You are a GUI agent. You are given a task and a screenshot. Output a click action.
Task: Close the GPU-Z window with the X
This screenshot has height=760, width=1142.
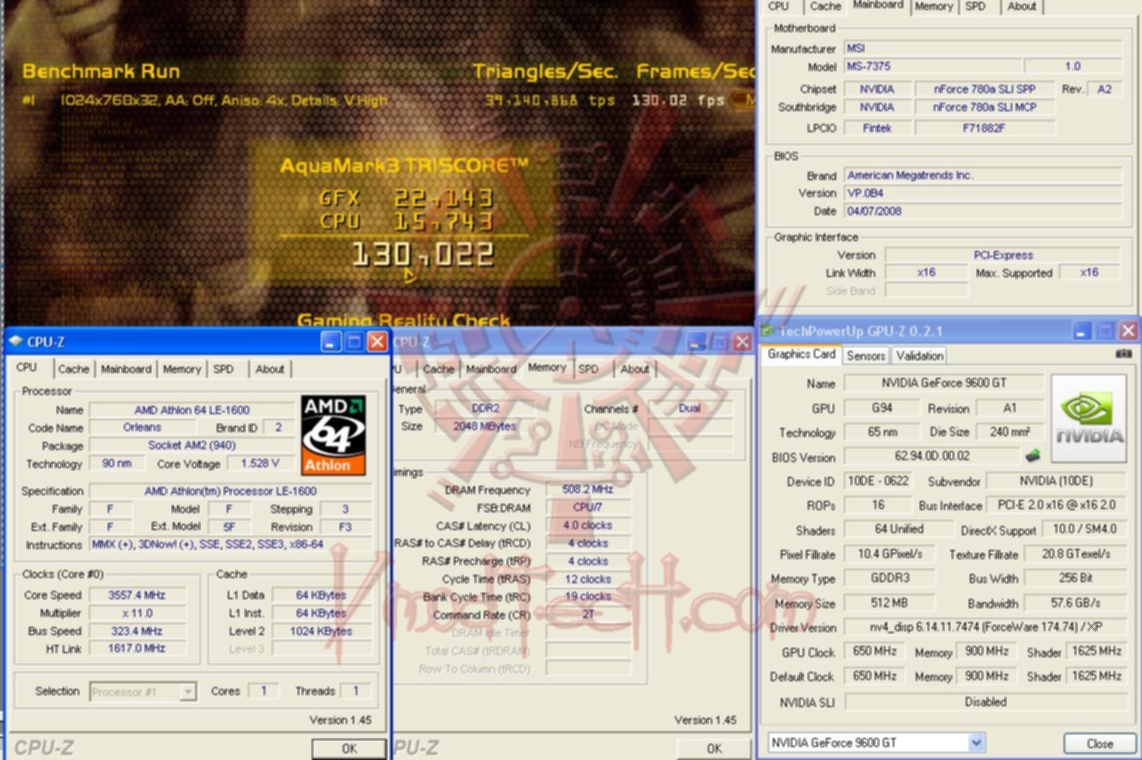tap(1128, 331)
